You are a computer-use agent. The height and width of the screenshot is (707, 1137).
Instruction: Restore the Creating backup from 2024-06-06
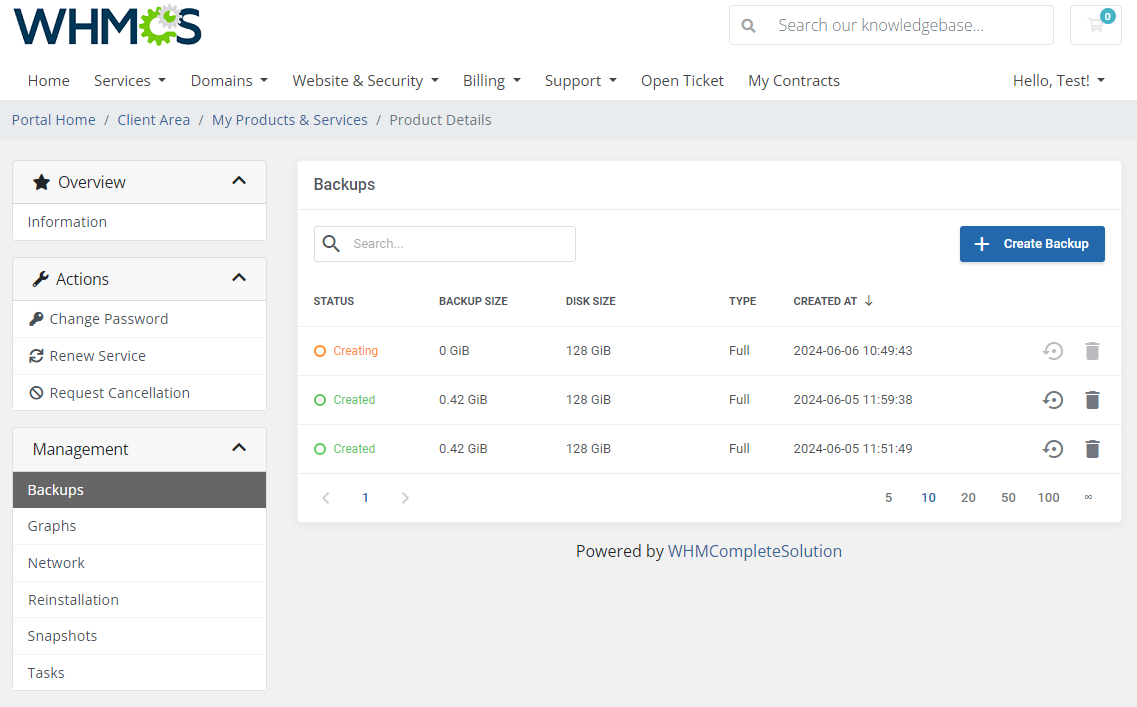click(x=1052, y=351)
